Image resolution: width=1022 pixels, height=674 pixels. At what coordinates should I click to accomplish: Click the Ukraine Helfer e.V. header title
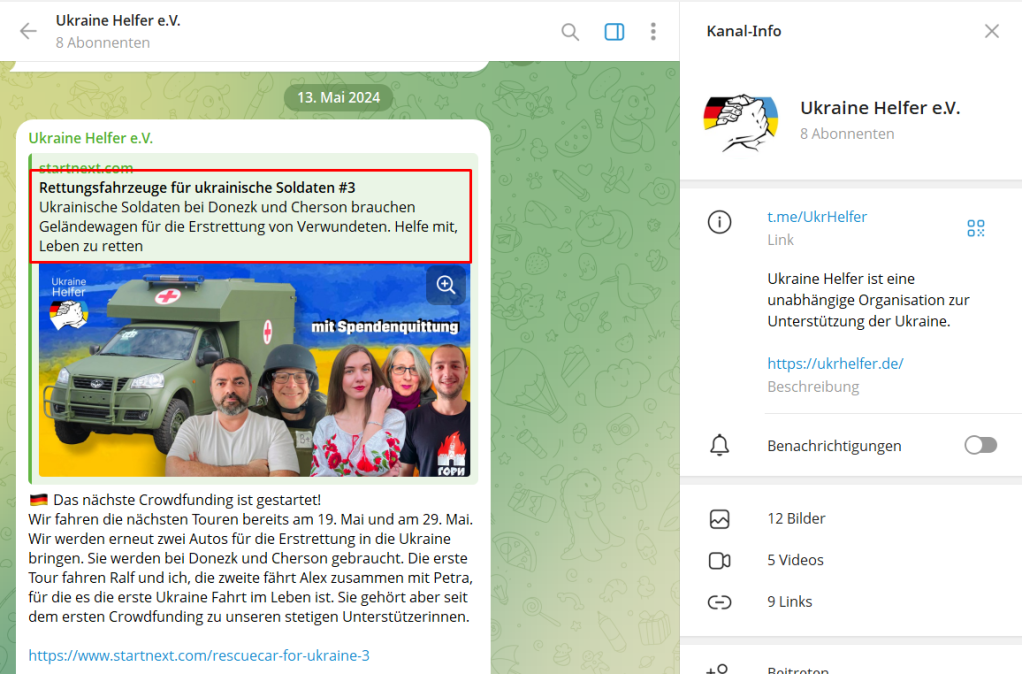(x=118, y=20)
